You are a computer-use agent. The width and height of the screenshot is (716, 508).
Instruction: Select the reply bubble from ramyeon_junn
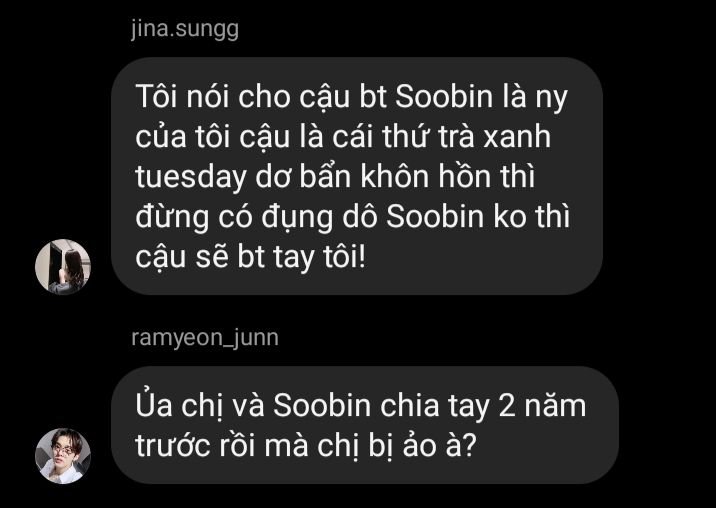[x=365, y=425]
